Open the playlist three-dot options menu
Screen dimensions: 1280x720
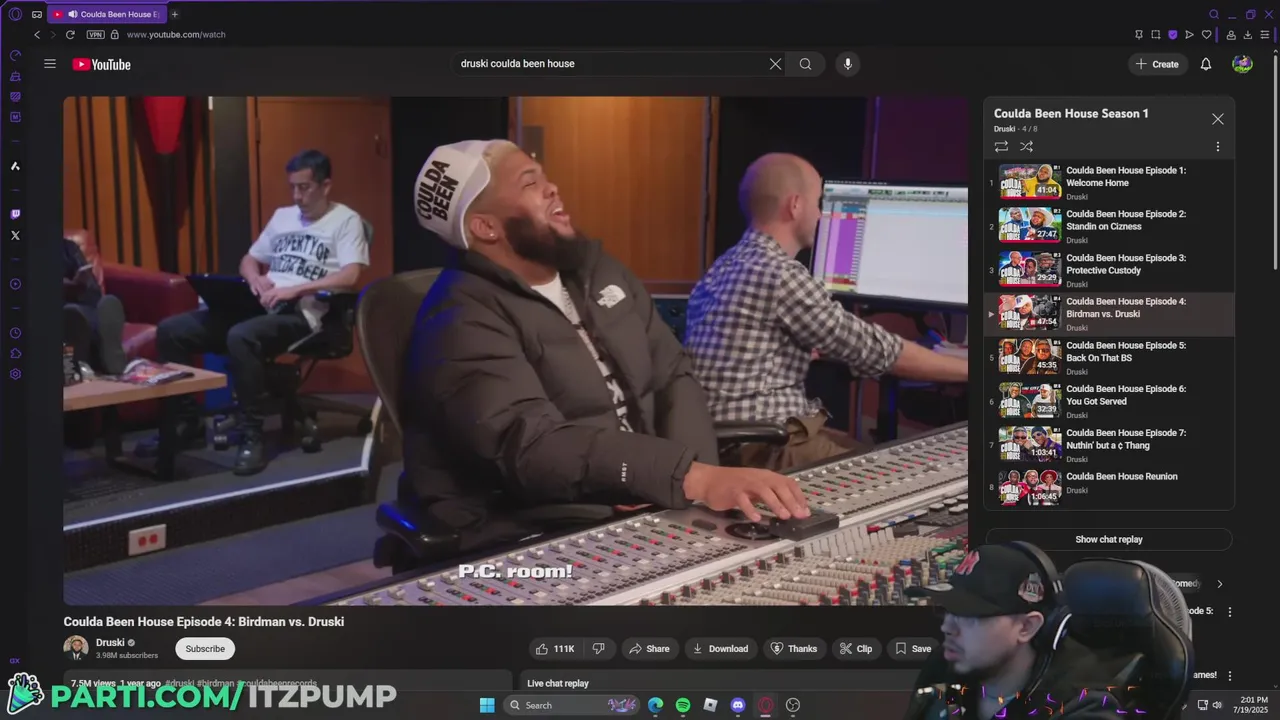[1217, 147]
